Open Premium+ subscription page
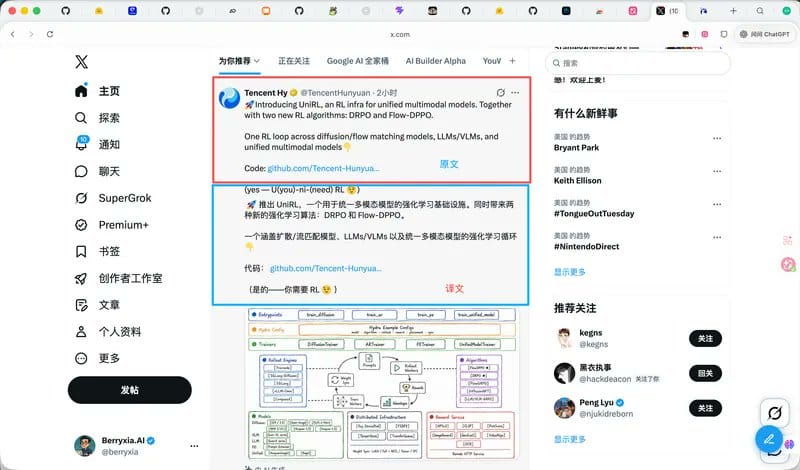Viewport: 800px width, 470px height. point(111,225)
